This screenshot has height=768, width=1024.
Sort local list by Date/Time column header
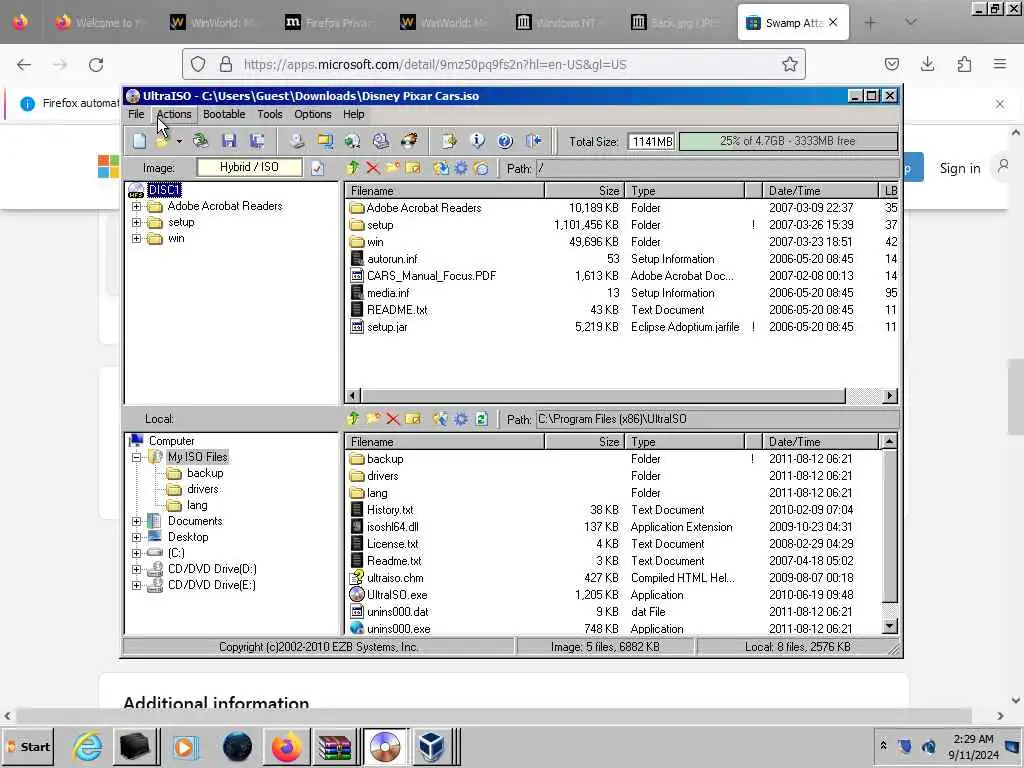pyautogui.click(x=821, y=441)
